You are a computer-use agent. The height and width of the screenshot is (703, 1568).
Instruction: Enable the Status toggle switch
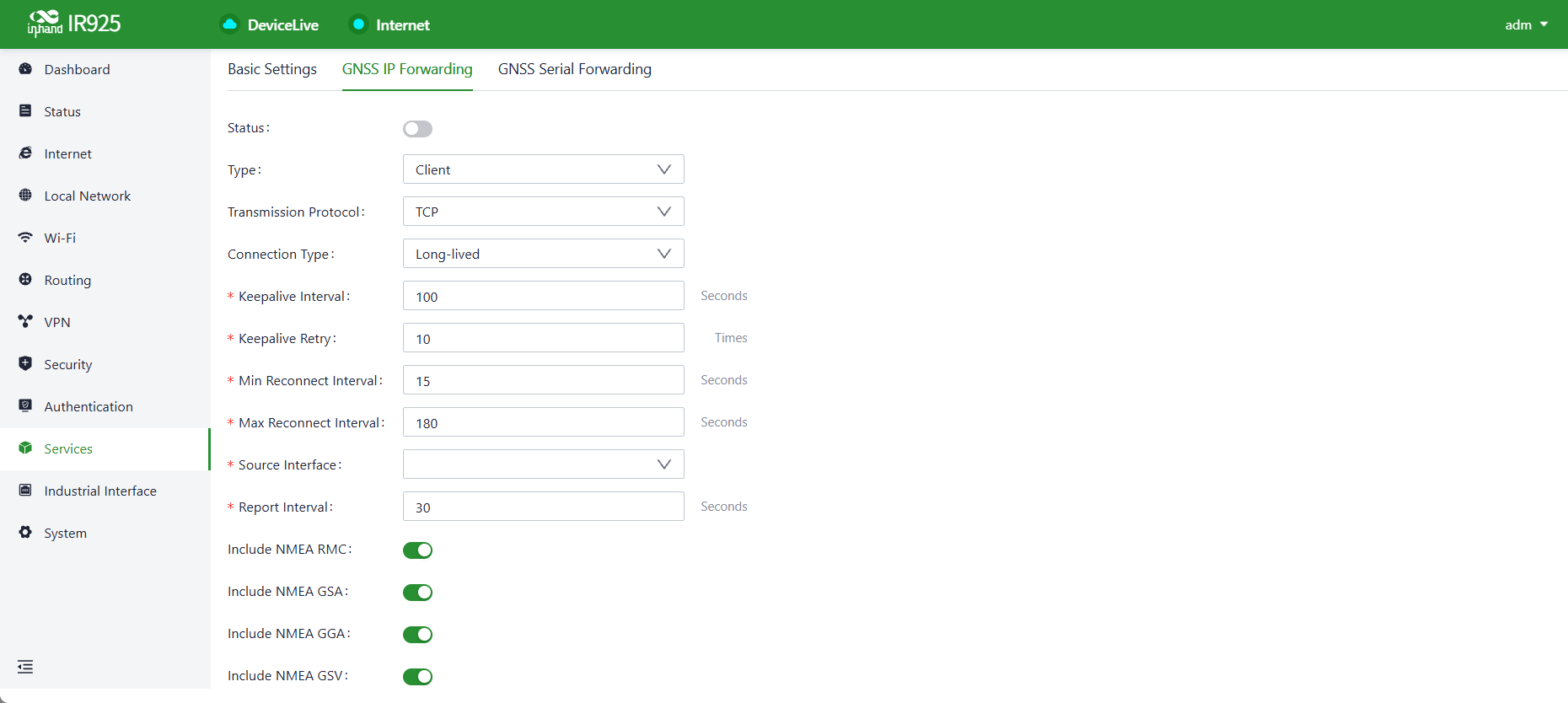pos(417,128)
